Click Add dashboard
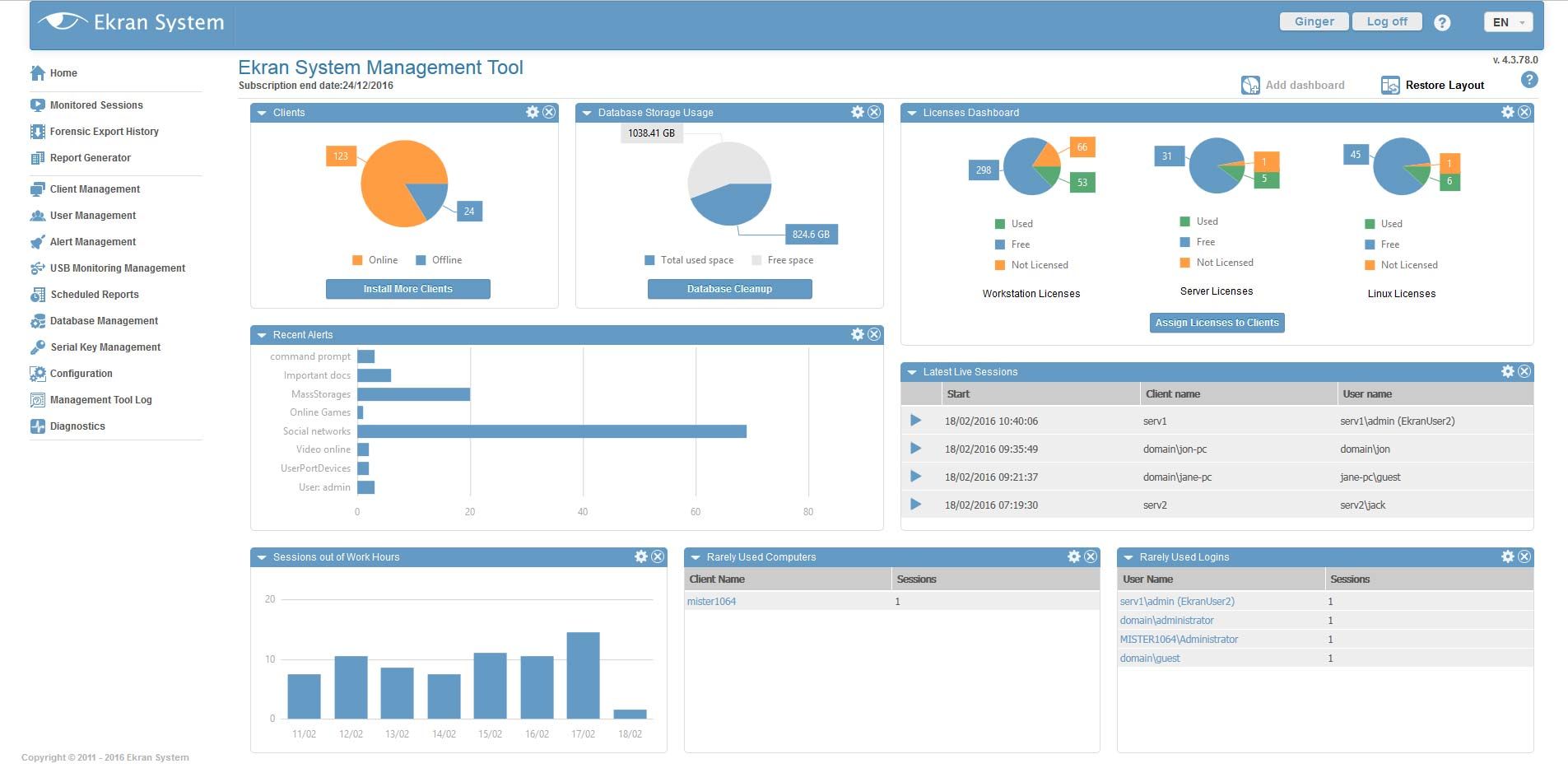Screen dimensions: 1568x768 [x=1293, y=85]
